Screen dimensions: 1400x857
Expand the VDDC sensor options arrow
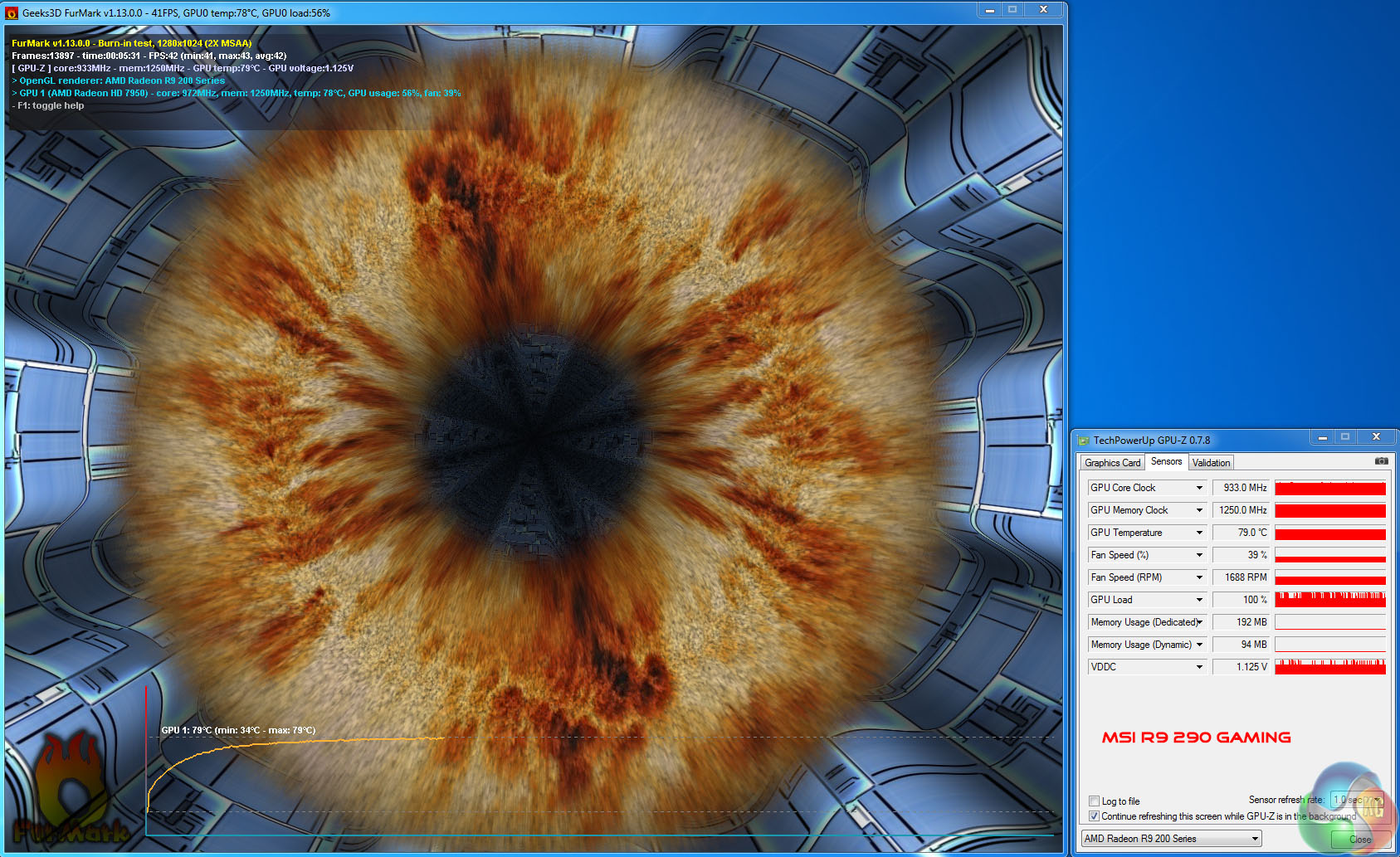click(1199, 667)
